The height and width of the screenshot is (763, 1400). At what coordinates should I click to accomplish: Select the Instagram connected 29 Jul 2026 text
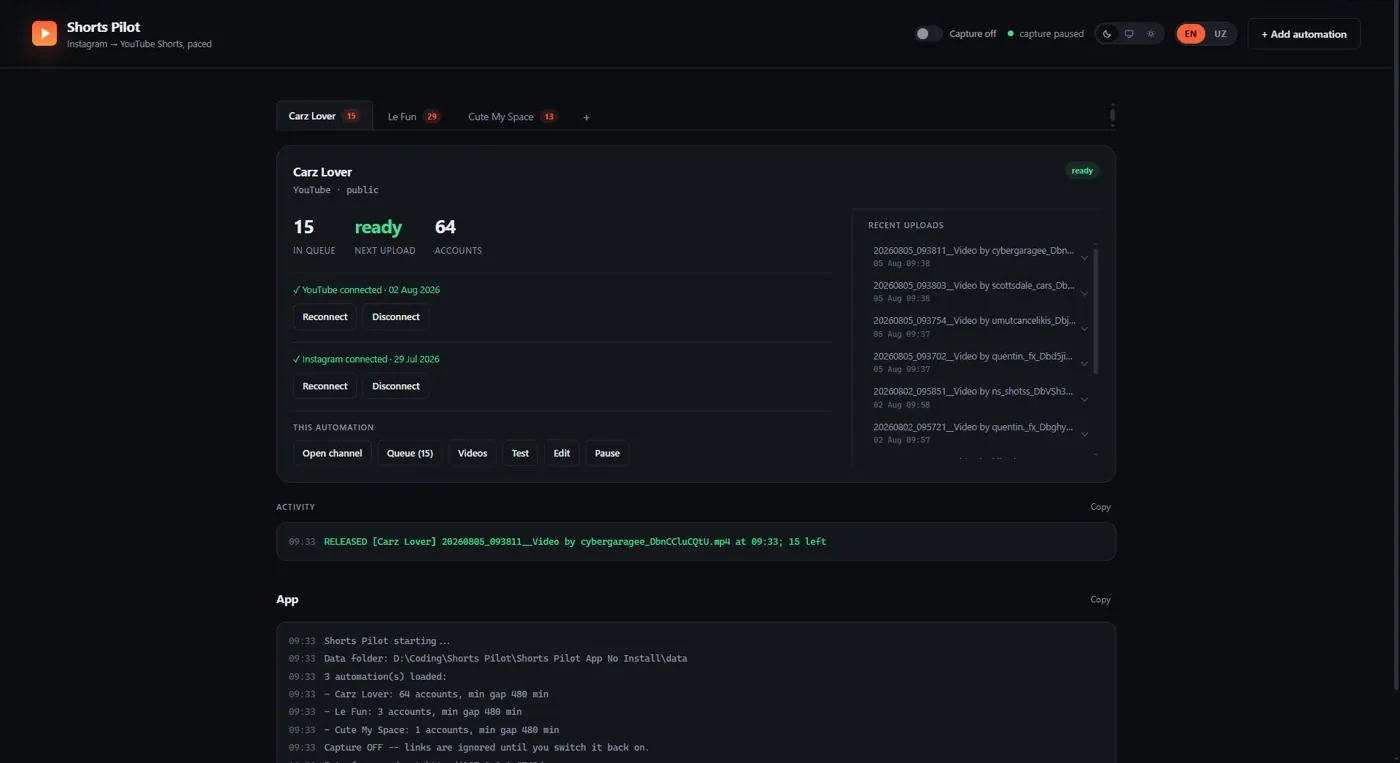pos(366,359)
